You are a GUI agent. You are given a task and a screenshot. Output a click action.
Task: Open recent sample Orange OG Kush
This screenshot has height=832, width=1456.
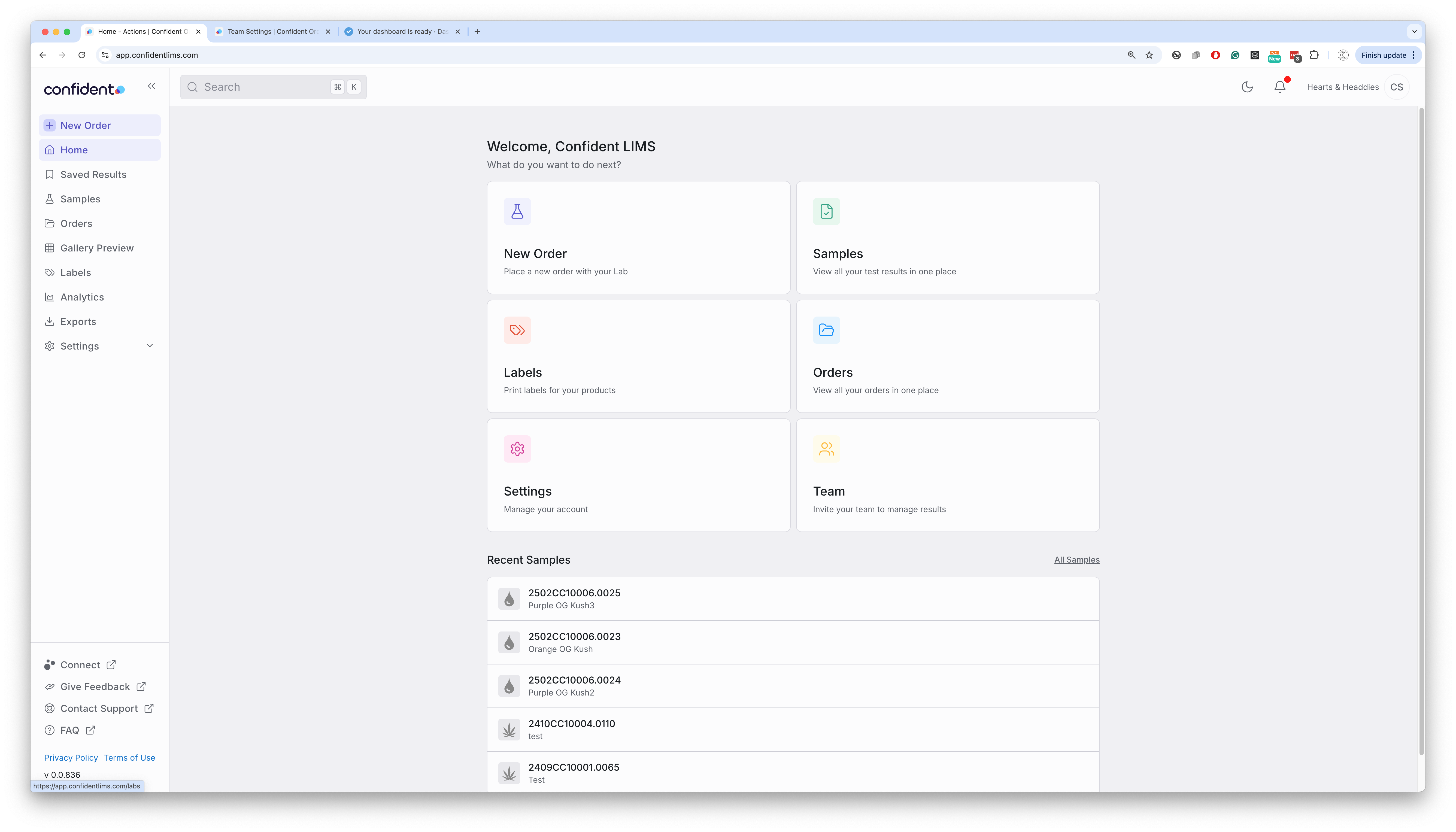coord(574,642)
